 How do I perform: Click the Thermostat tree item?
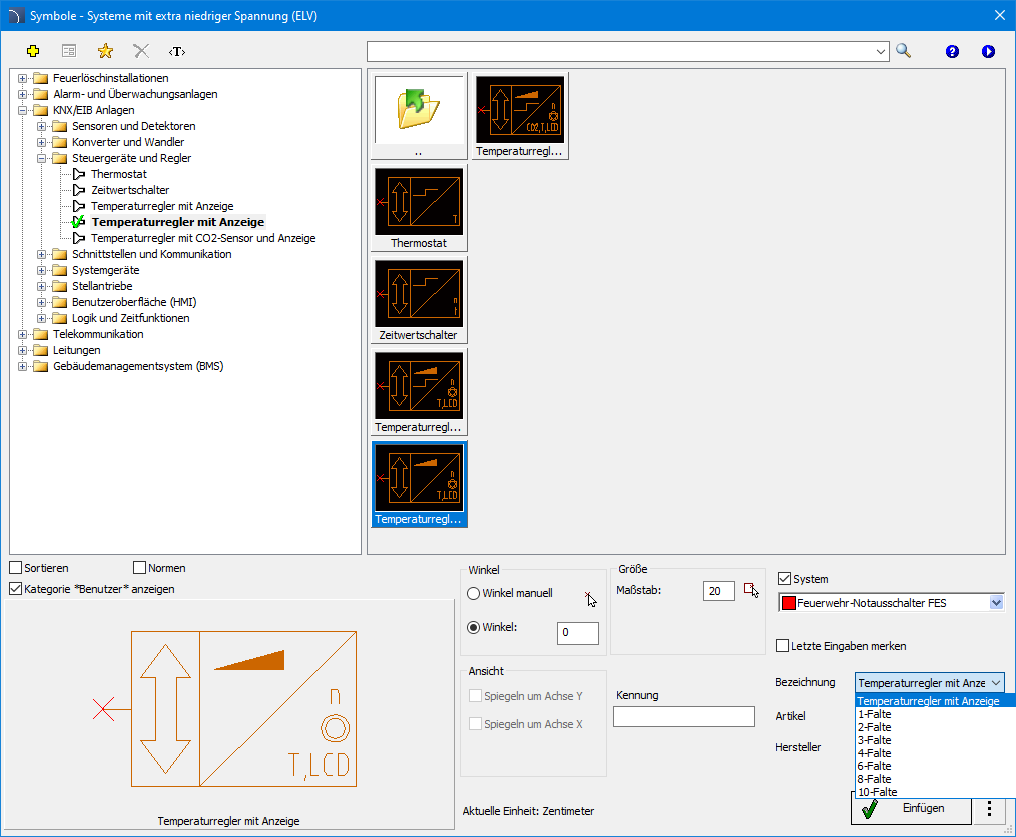119,174
